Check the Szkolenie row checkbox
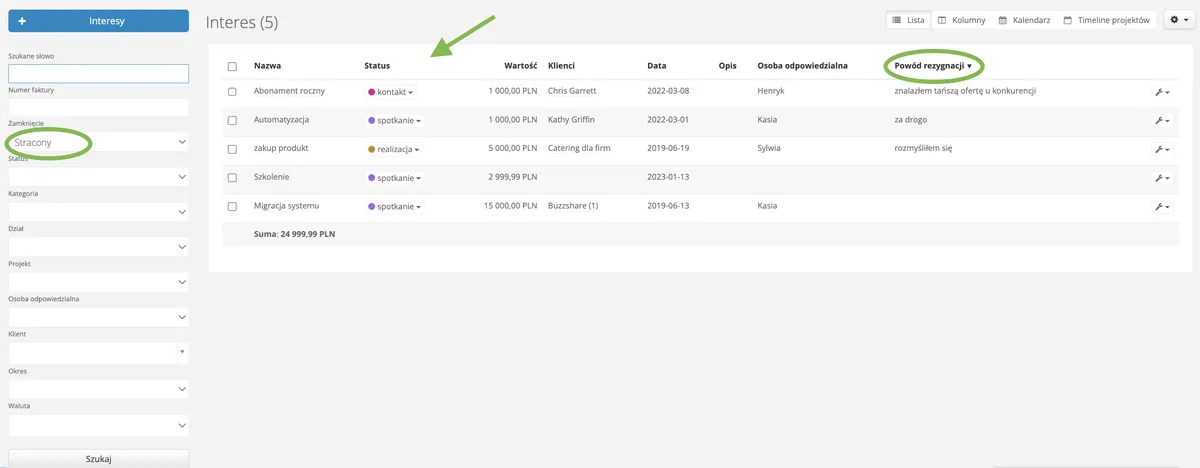The height and width of the screenshot is (468, 1200). pos(232,177)
